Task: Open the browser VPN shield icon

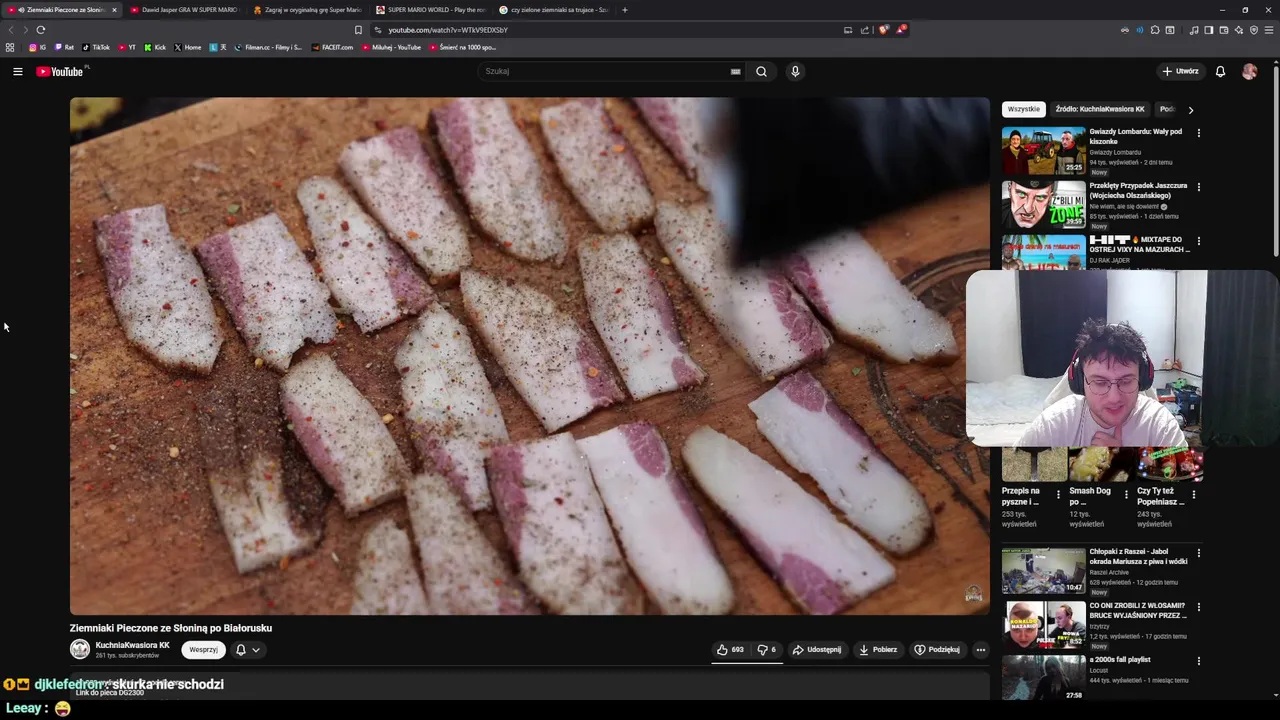Action: pos(1254,30)
